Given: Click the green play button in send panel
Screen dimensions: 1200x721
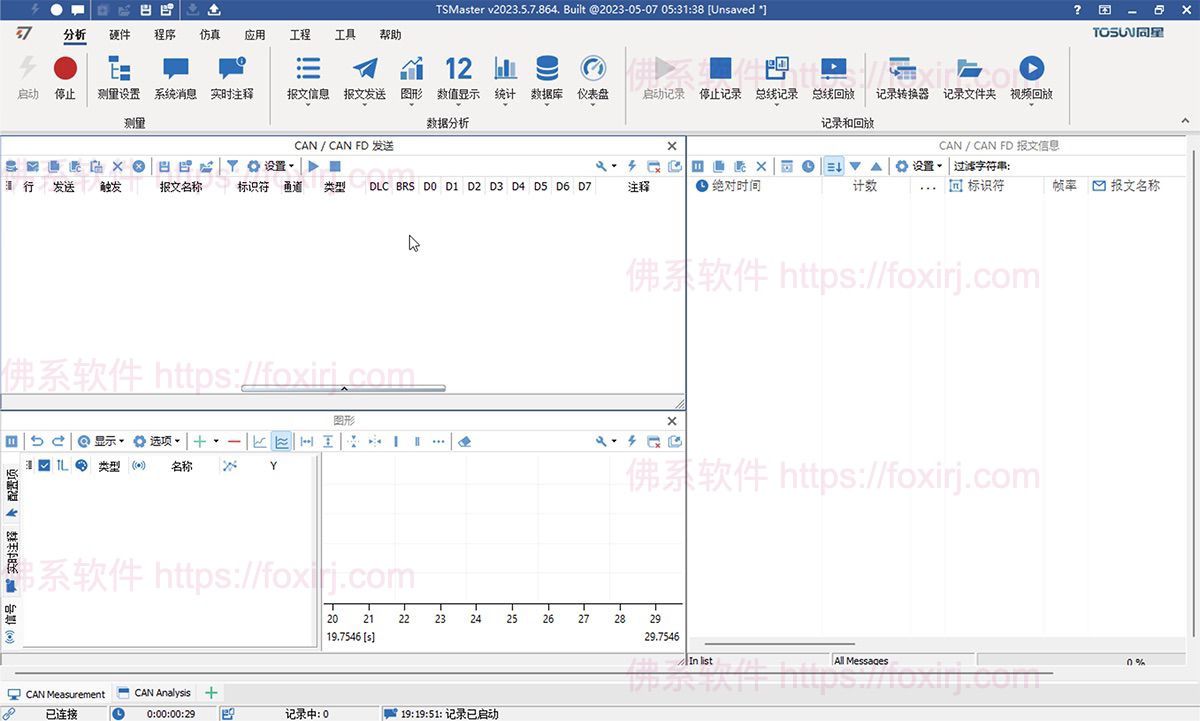Looking at the screenshot, I should click(x=312, y=166).
